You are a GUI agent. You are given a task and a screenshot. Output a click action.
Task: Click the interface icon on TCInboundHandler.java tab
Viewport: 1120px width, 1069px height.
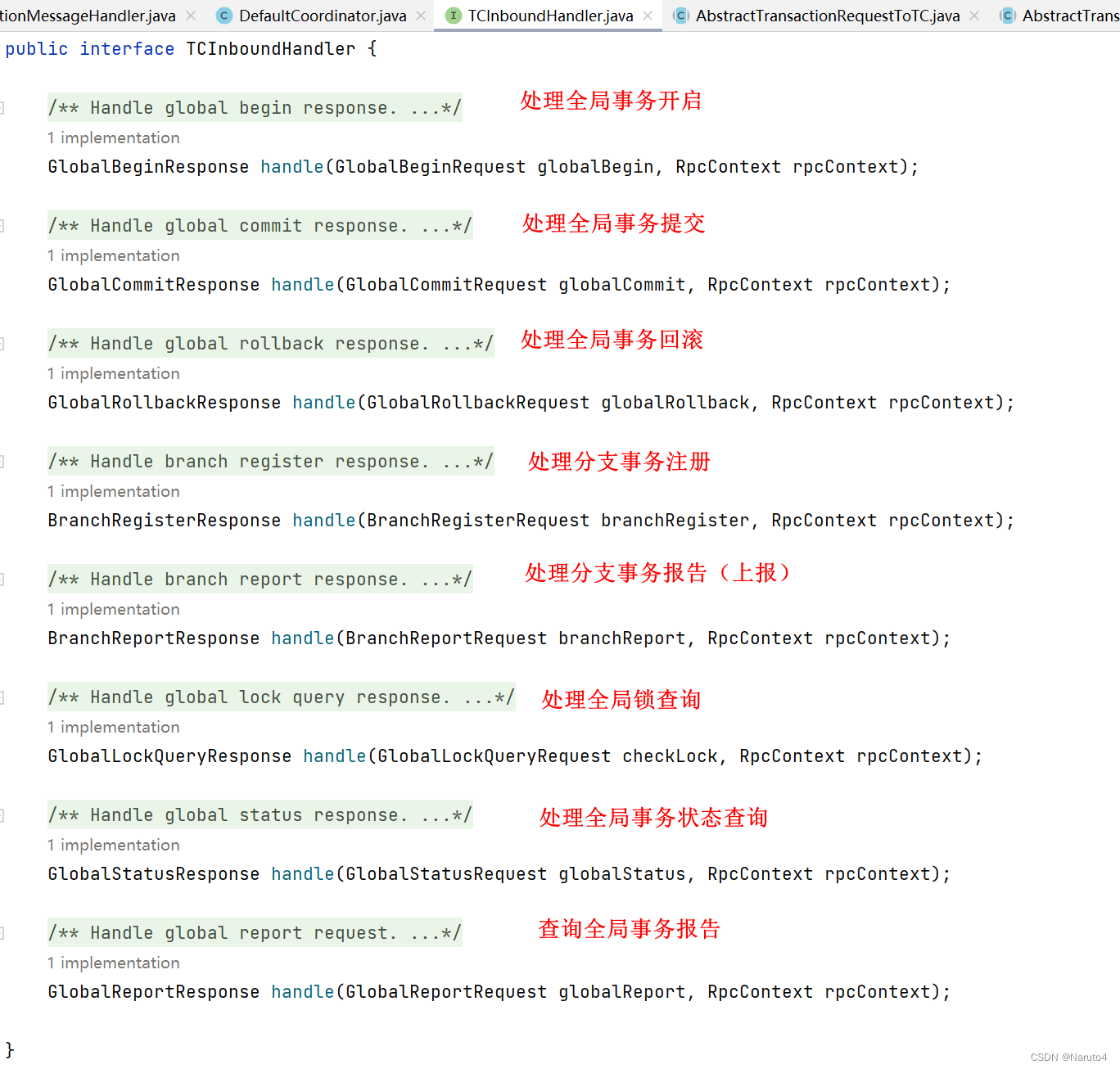(454, 16)
